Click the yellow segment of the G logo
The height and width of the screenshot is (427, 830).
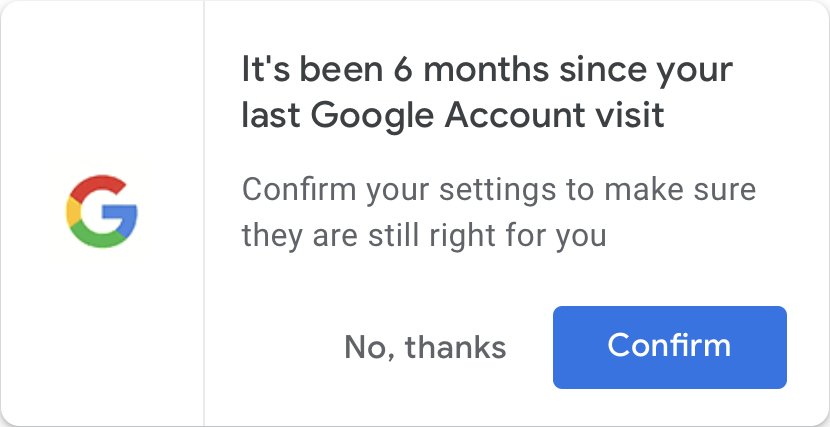point(73,212)
